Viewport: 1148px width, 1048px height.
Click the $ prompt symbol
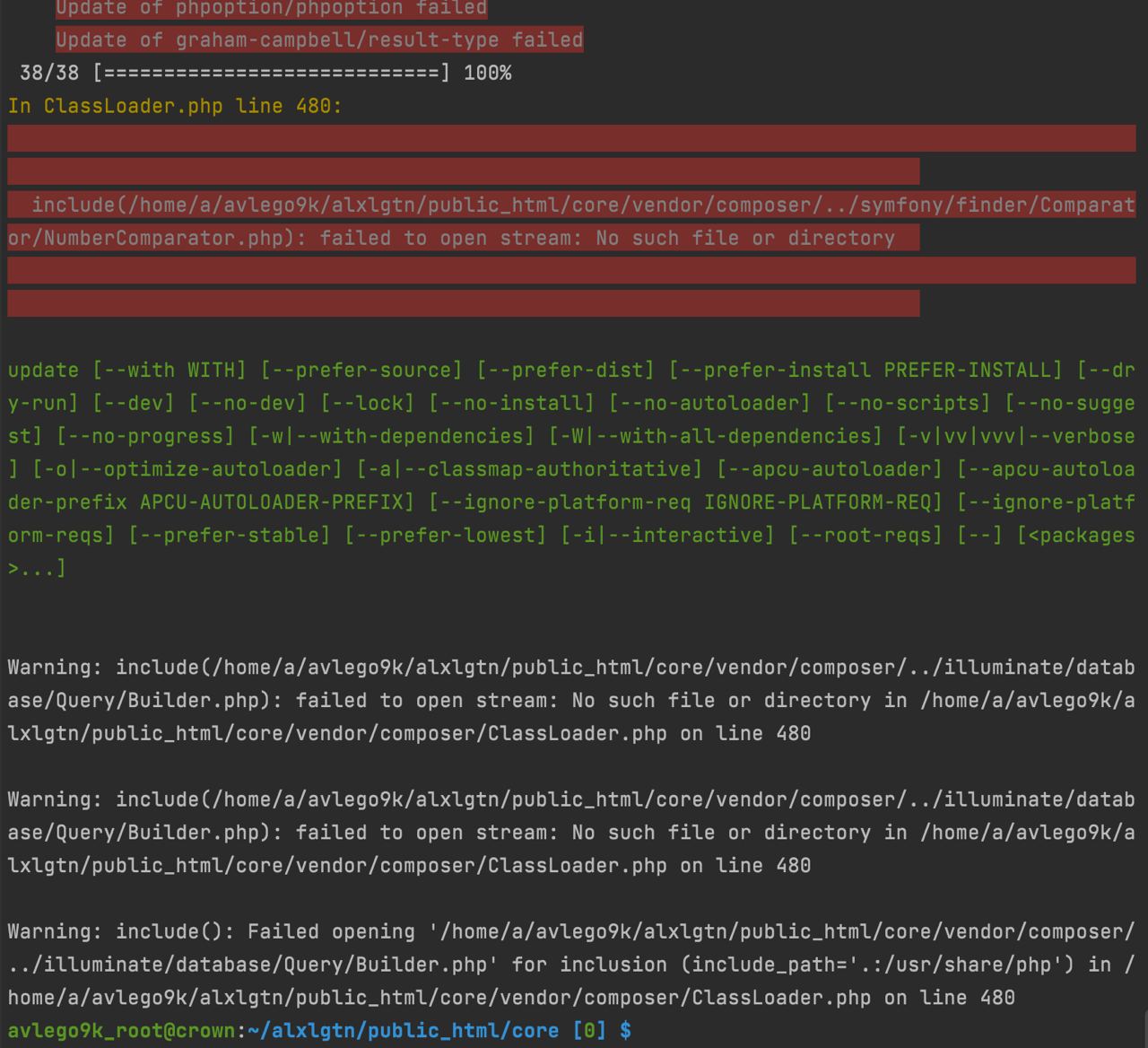coord(625,1031)
